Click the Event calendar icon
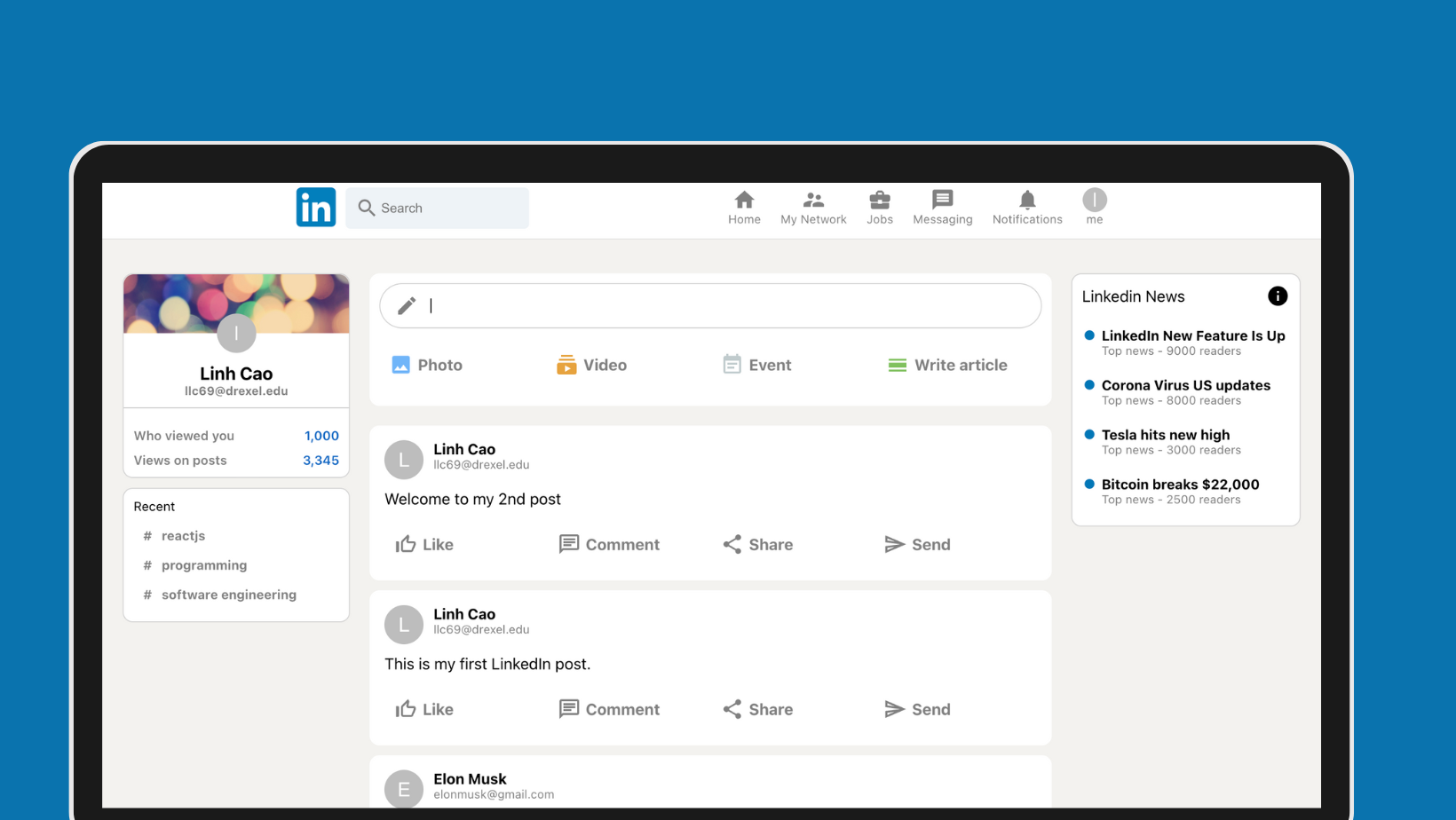Image resolution: width=1456 pixels, height=820 pixels. coord(732,365)
